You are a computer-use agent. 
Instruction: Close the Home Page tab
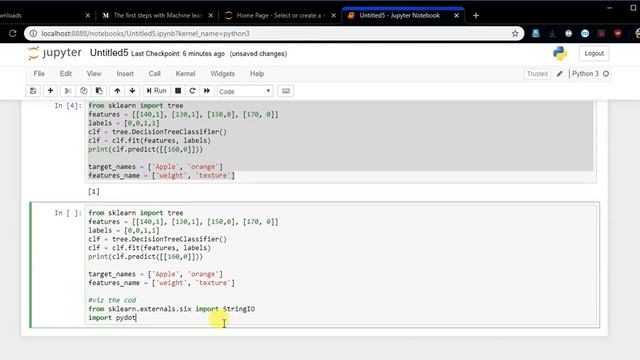coord(333,16)
